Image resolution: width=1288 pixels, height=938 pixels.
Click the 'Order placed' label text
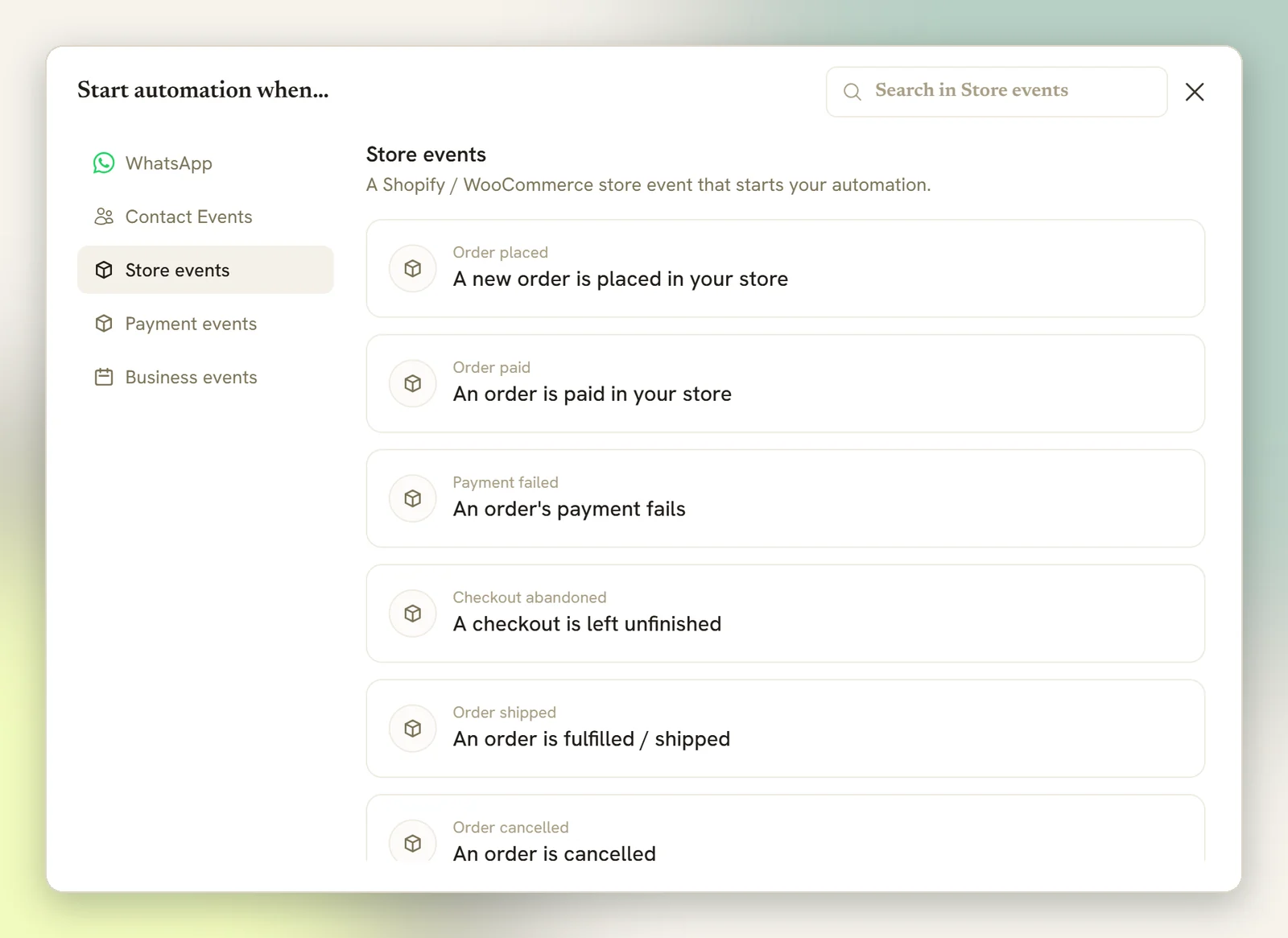coord(500,253)
